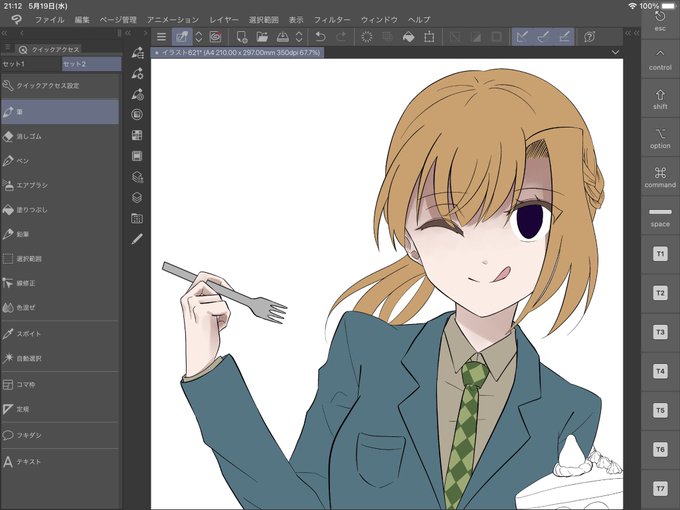Open the Color Set grid palette icon
This screenshot has width=680, height=510.
point(137,135)
